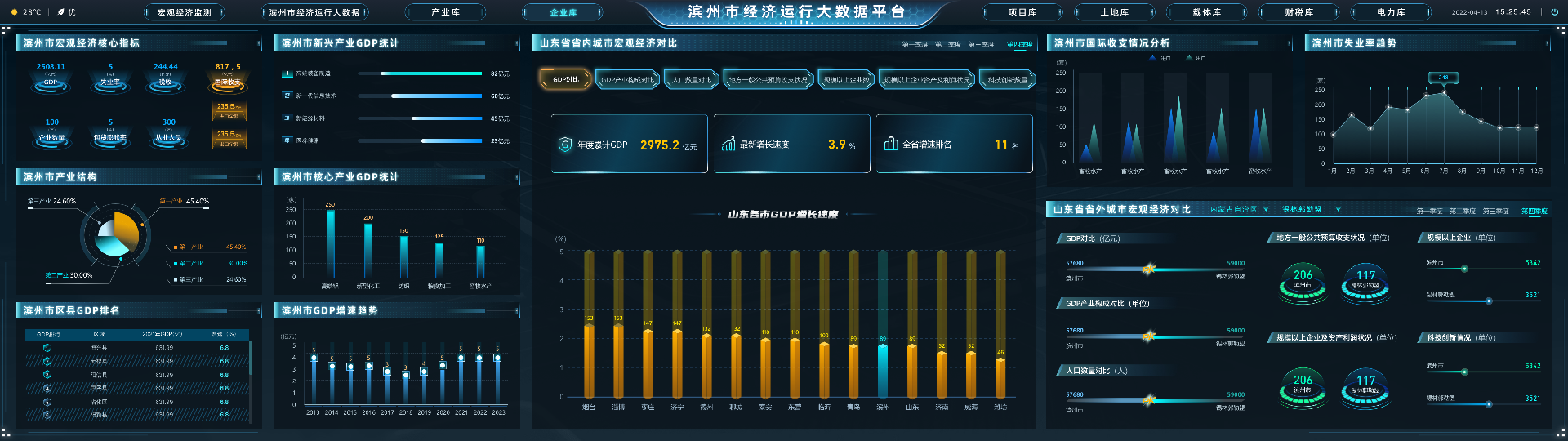Click the 科技创新数量 filter button
Viewport: 1568px width, 441px height.
1008,79
